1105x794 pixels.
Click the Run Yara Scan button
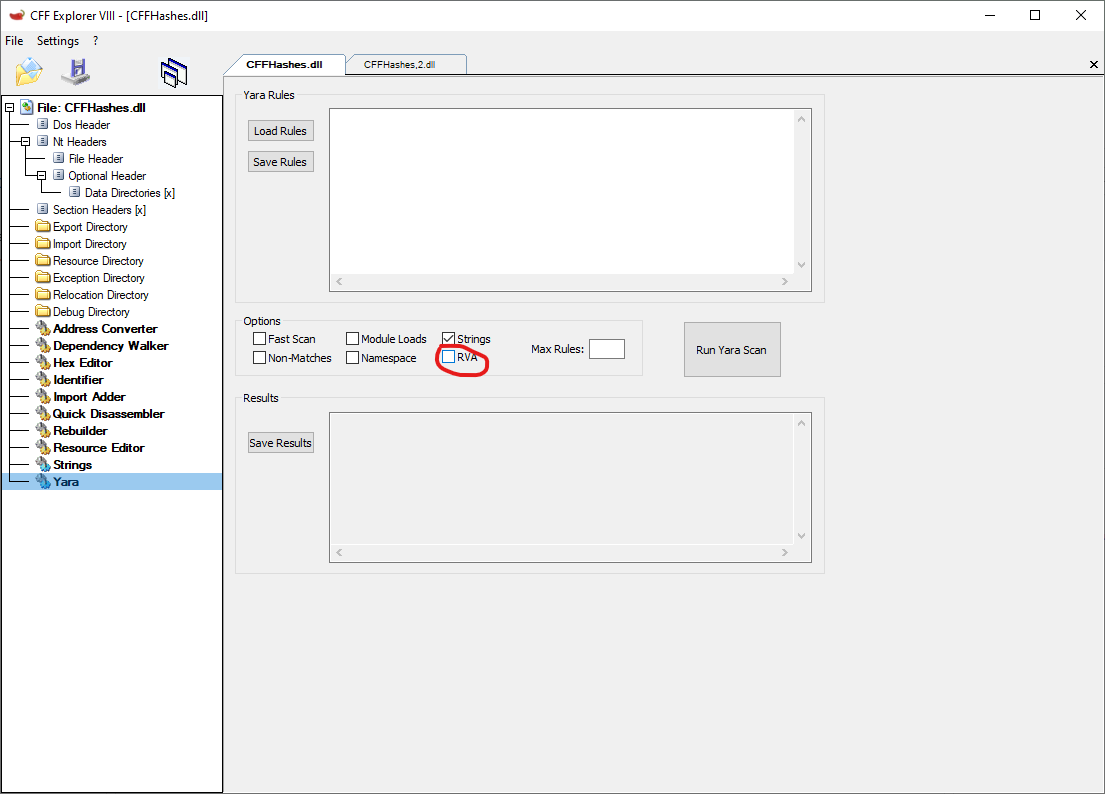click(x=731, y=349)
